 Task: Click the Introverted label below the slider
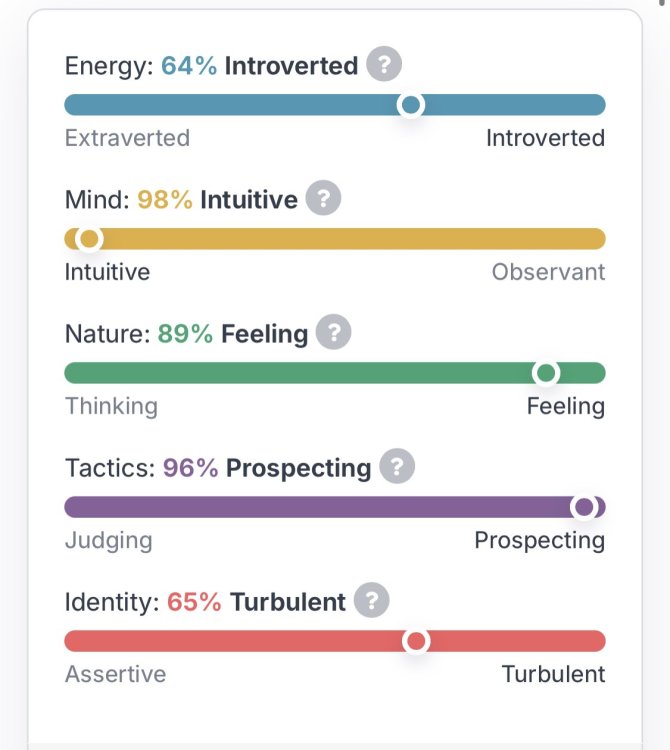click(x=546, y=138)
